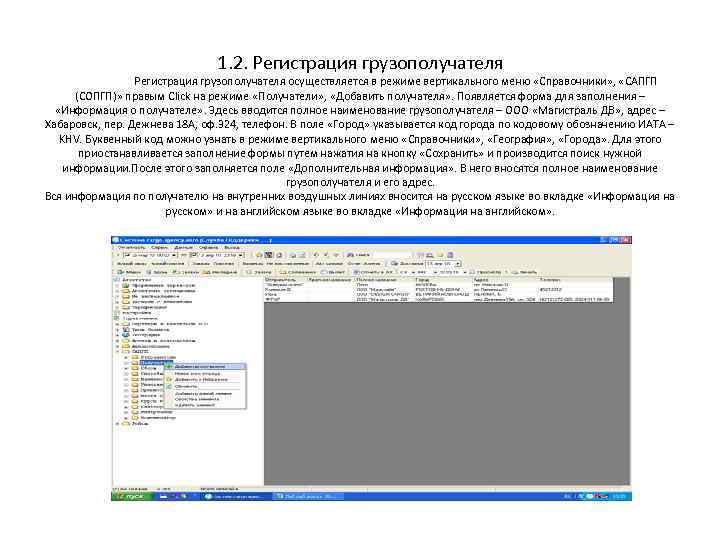Click the system tray clock

coord(620,496)
